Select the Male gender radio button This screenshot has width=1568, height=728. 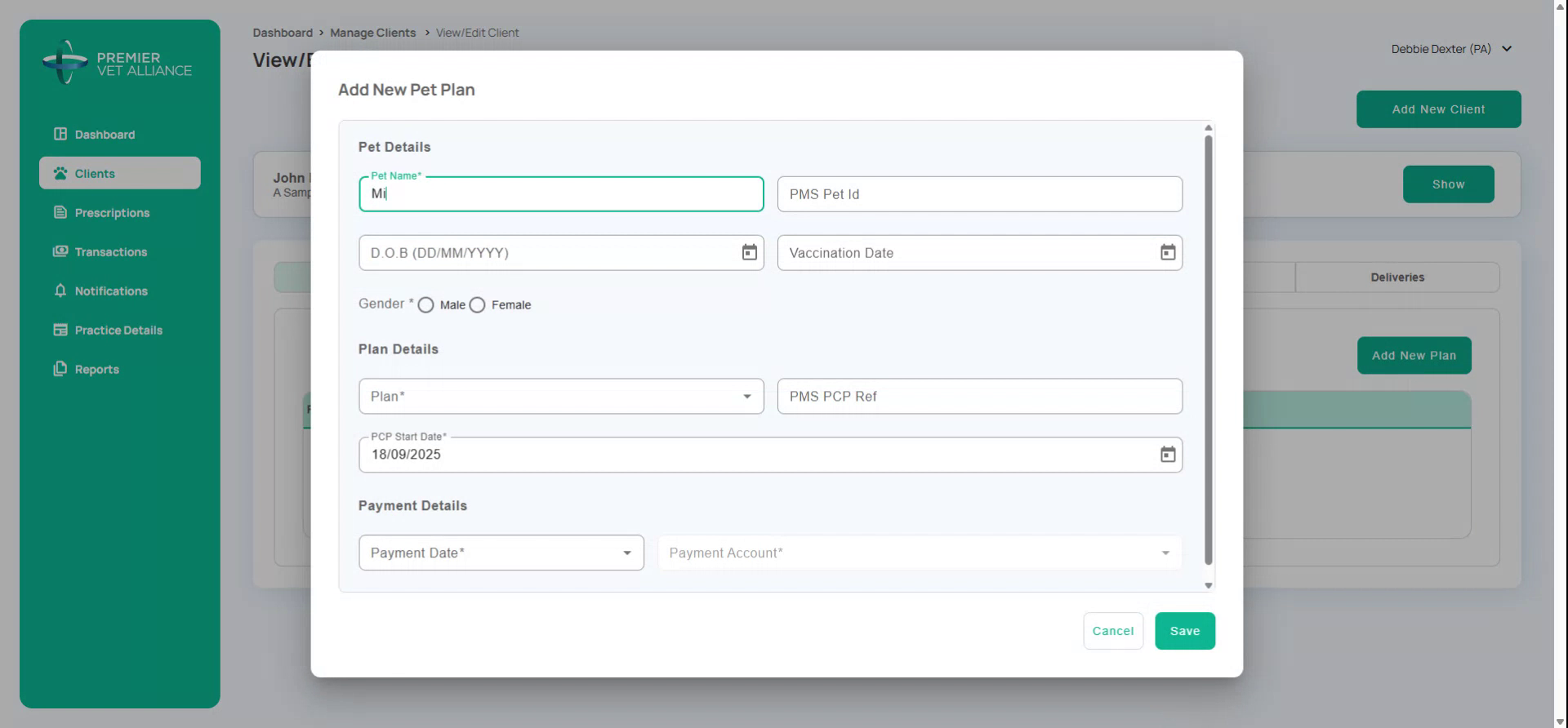[x=425, y=305]
